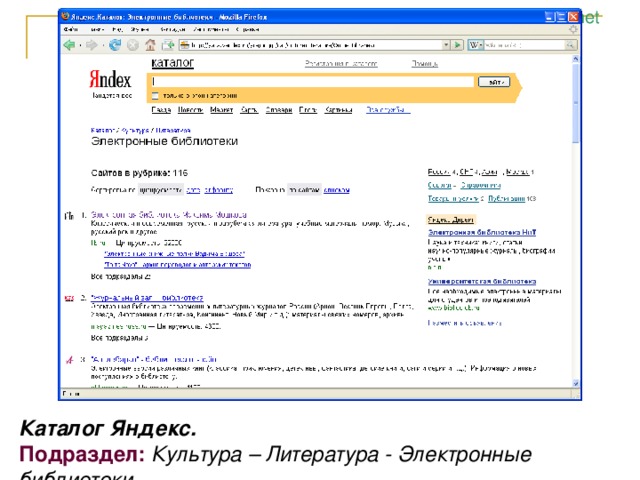This screenshot has width=640, height=480.
Task: Click the 'каталог' heading link
Action: pyautogui.click(x=173, y=63)
